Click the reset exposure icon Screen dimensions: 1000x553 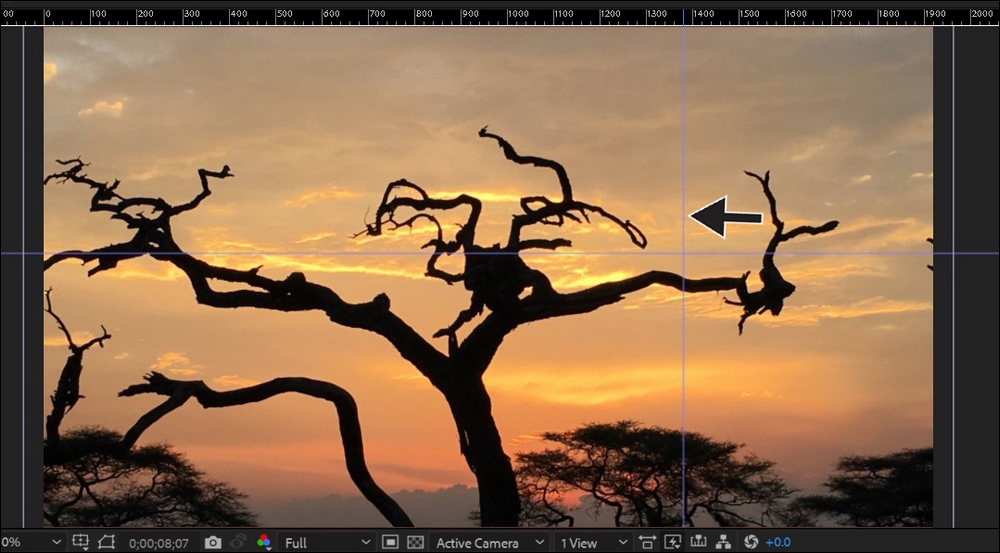pyautogui.click(x=751, y=542)
